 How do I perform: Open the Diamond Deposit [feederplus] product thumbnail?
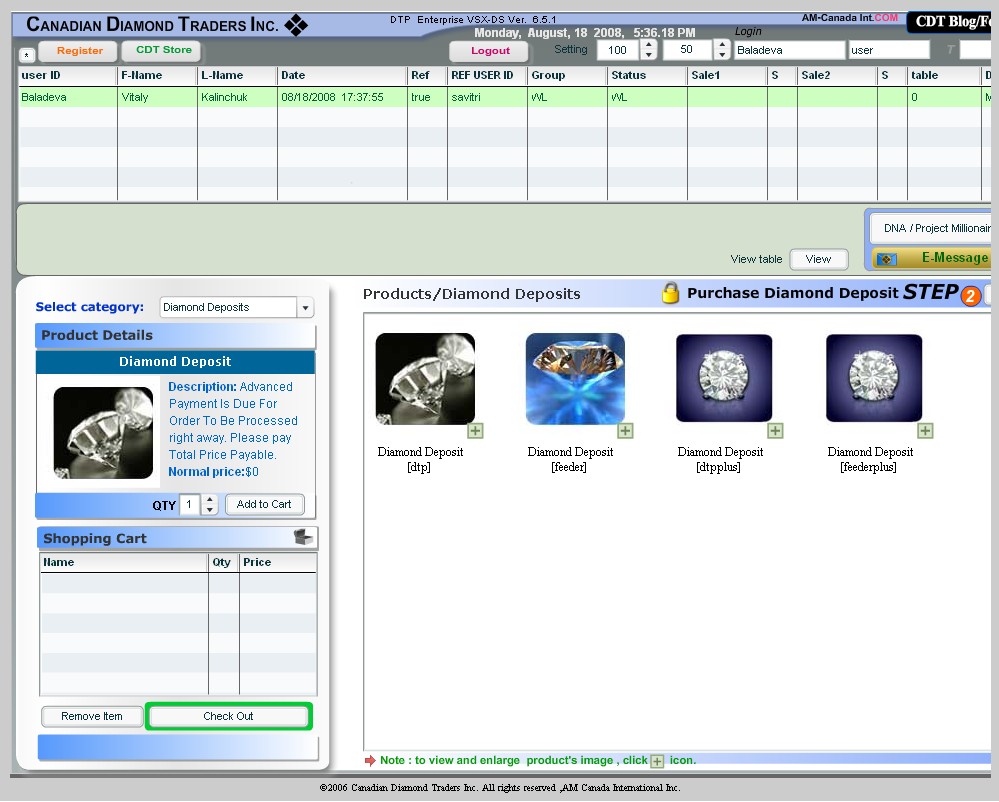[x=874, y=378]
